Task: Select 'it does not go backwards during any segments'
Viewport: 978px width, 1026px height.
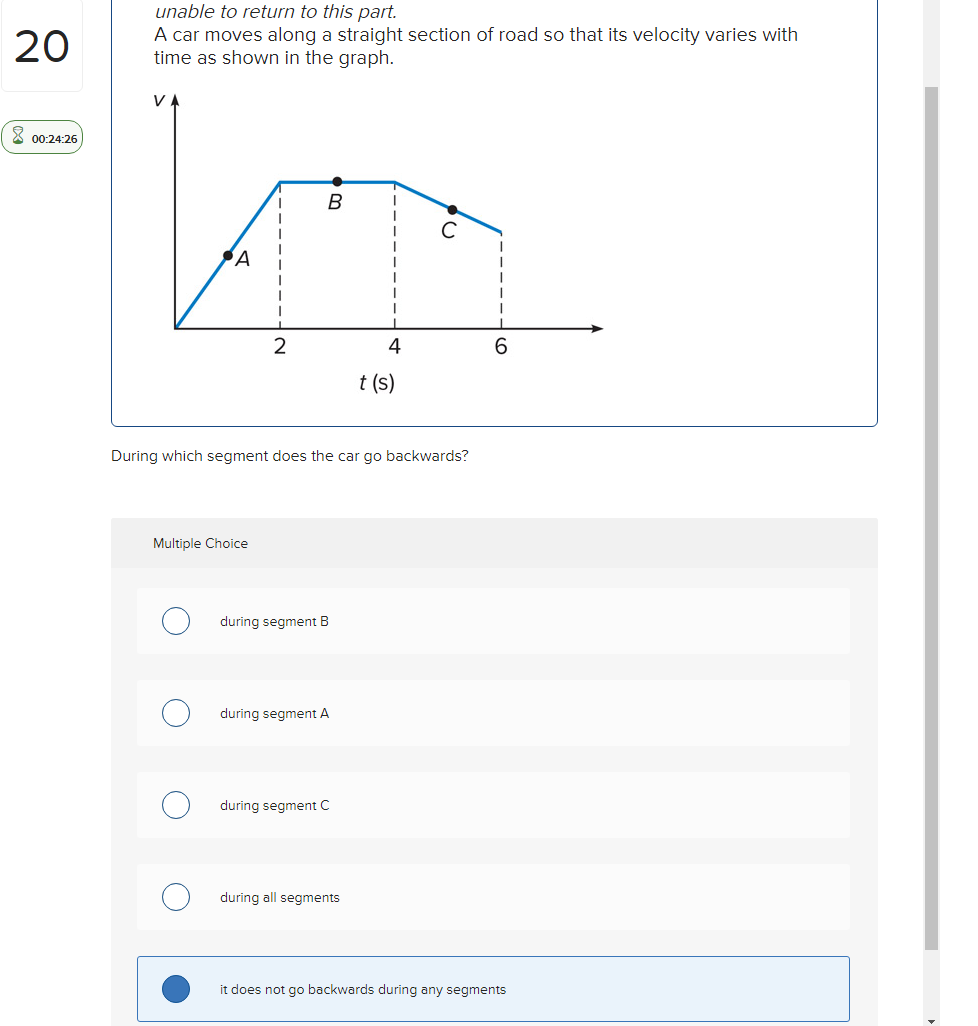Action: pyautogui.click(x=176, y=989)
